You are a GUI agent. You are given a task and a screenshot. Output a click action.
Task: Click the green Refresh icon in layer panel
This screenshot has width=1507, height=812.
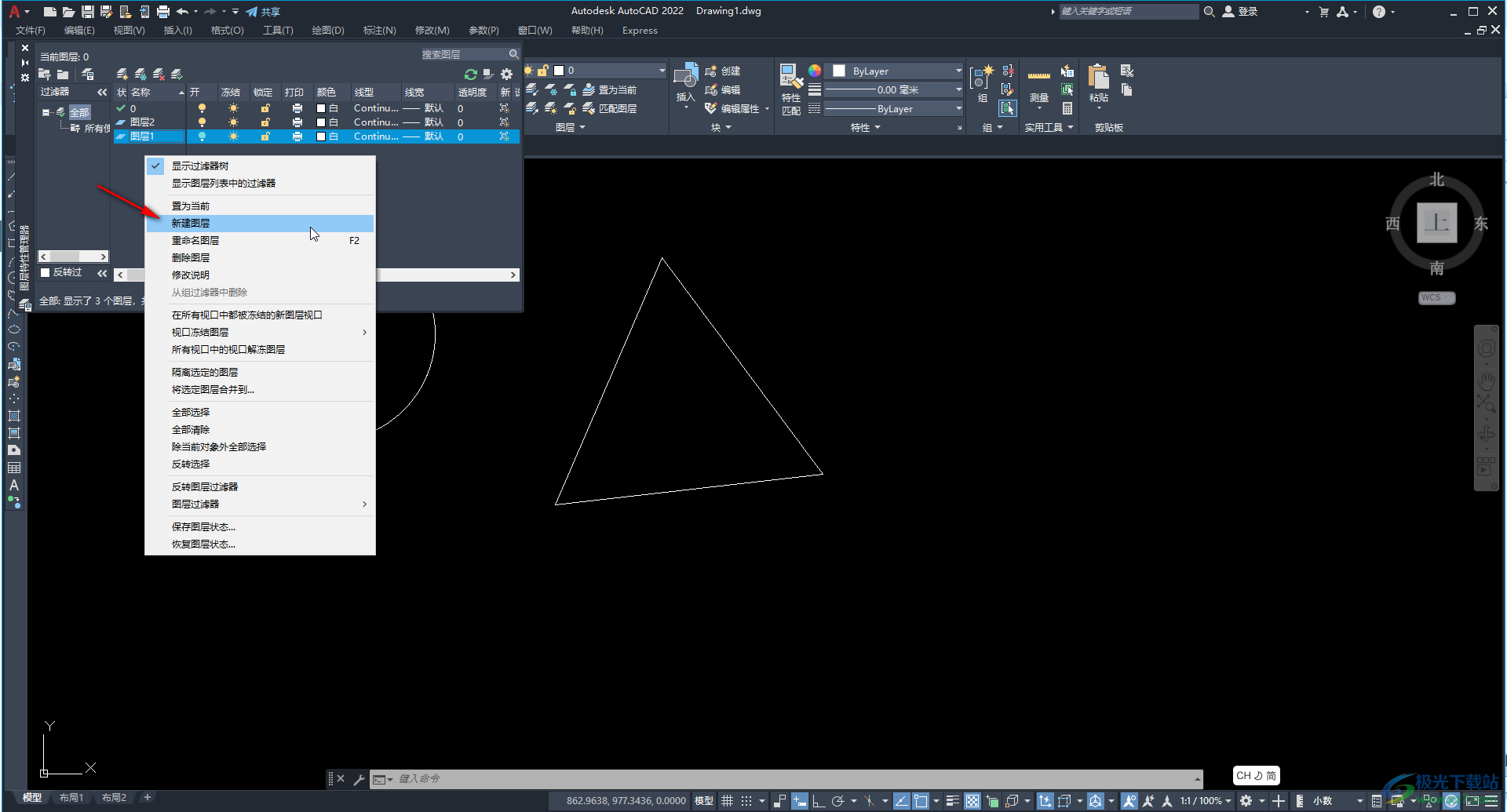471,74
